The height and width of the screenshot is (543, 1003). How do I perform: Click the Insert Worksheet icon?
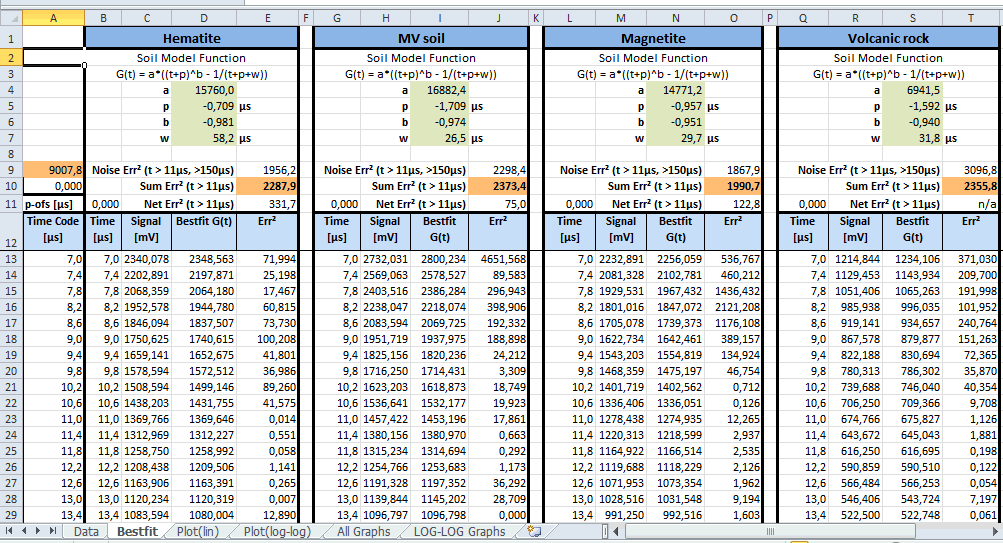(533, 531)
